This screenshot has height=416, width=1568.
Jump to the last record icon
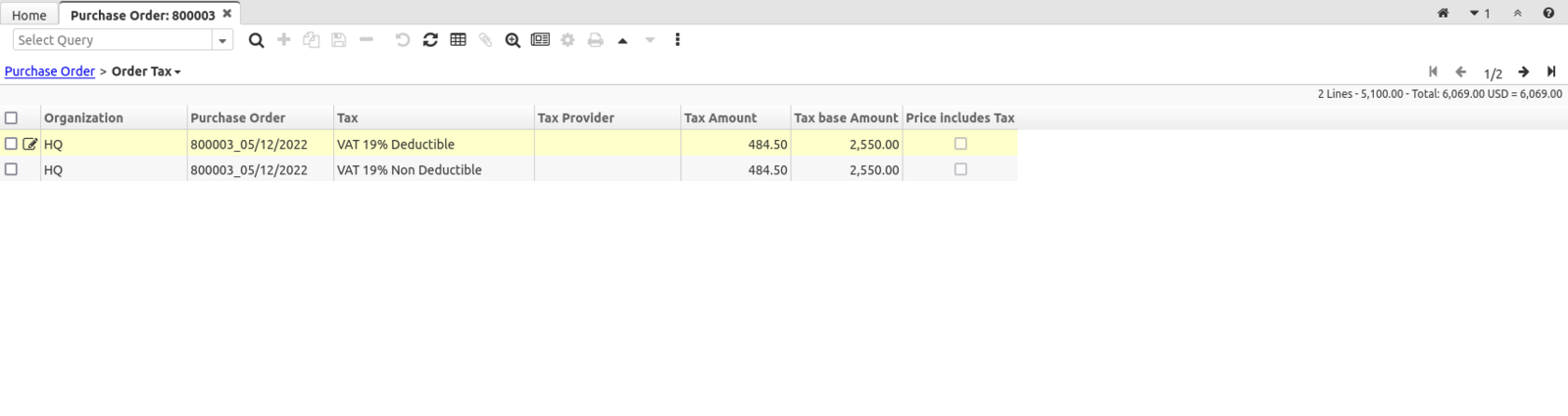[1551, 71]
